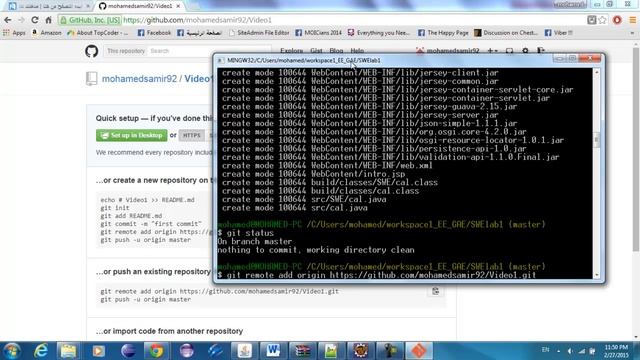Viewport: 640px width, 360px height.
Task: Close the mohamedsamir92/Video1 tab
Action: (178, 6)
